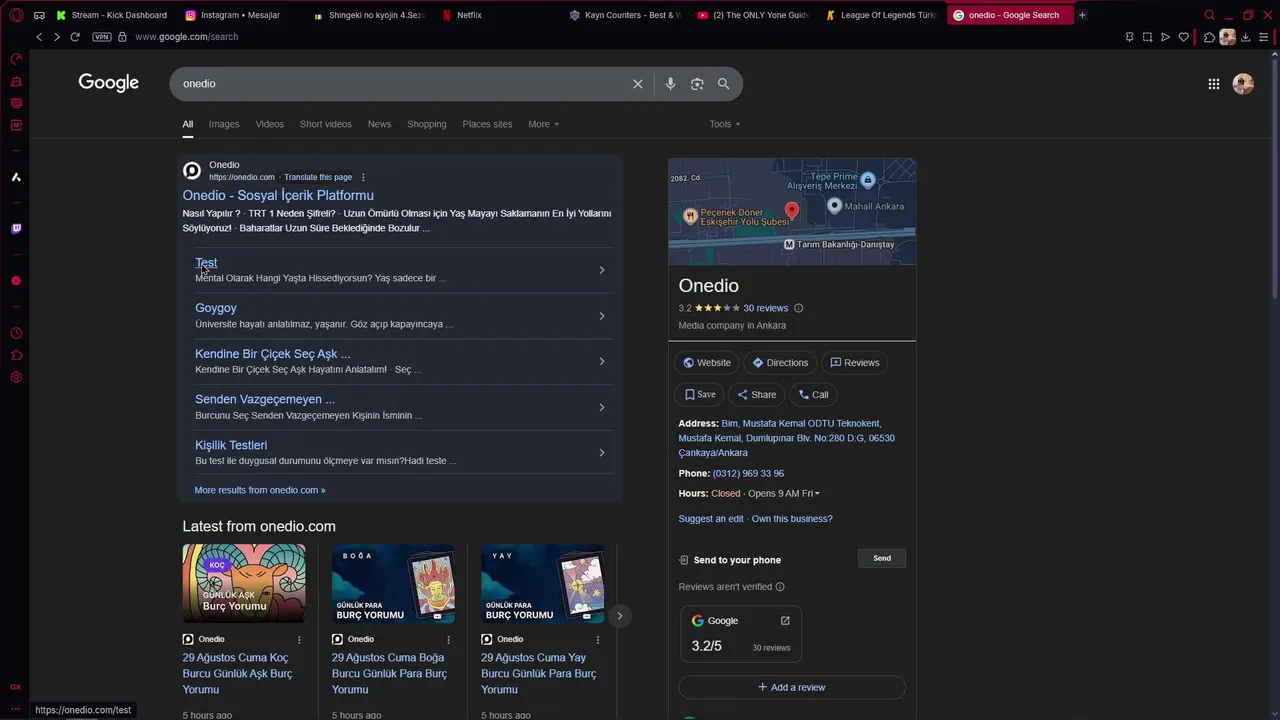
Task: Switch to News search tab
Action: [379, 124]
